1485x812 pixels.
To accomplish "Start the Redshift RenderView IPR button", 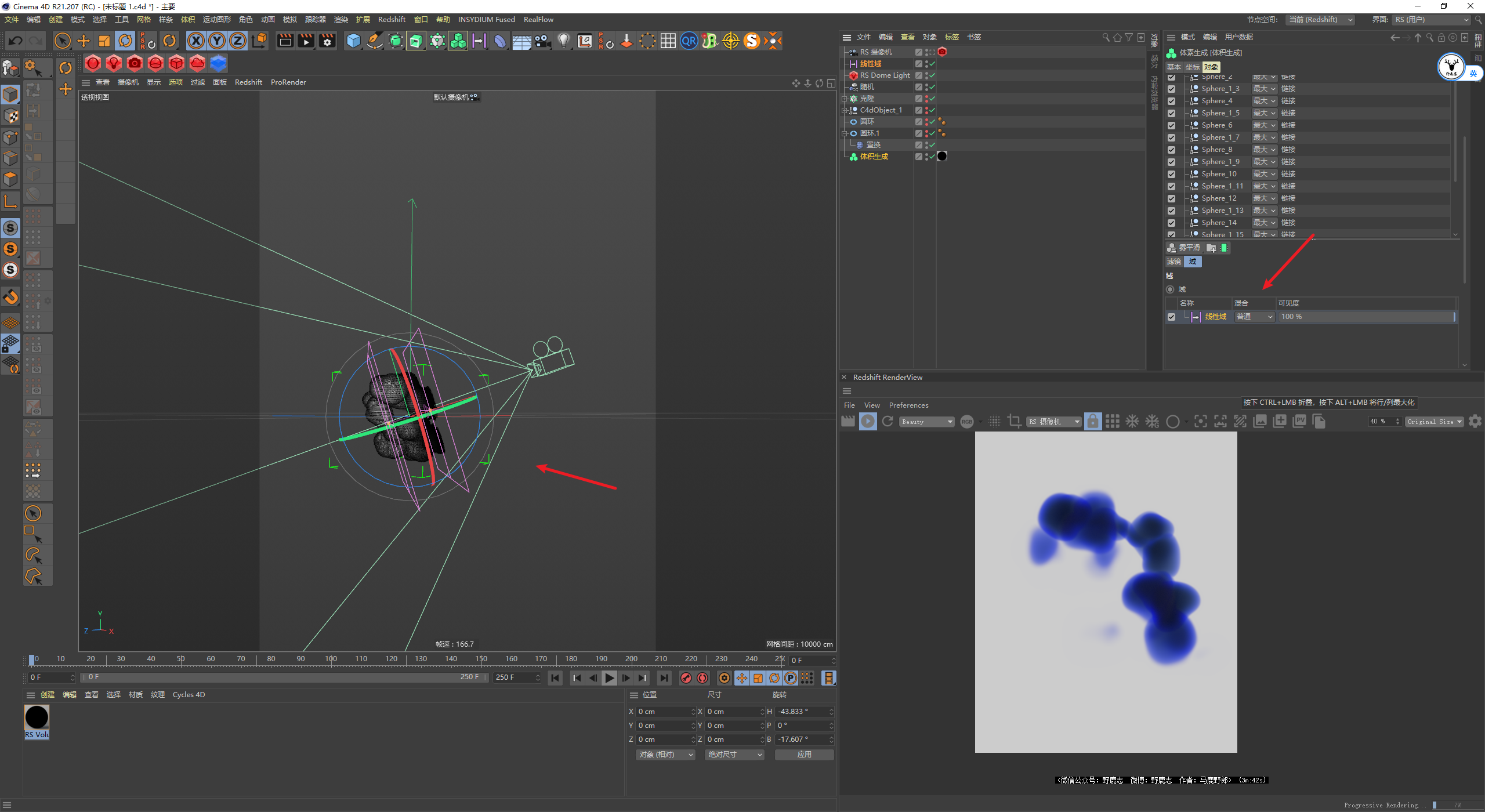I will (868, 422).
